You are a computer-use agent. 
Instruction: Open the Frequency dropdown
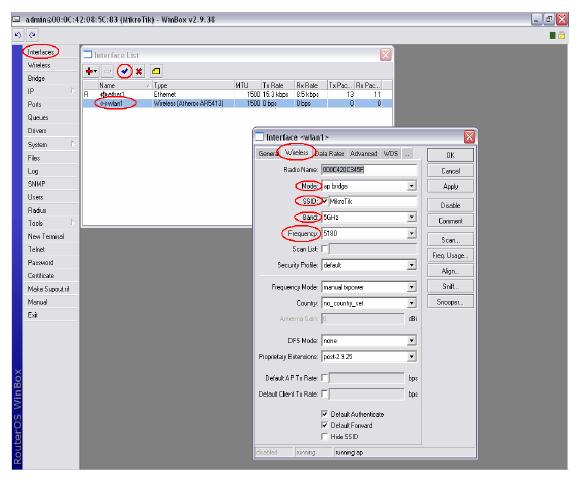[411, 233]
